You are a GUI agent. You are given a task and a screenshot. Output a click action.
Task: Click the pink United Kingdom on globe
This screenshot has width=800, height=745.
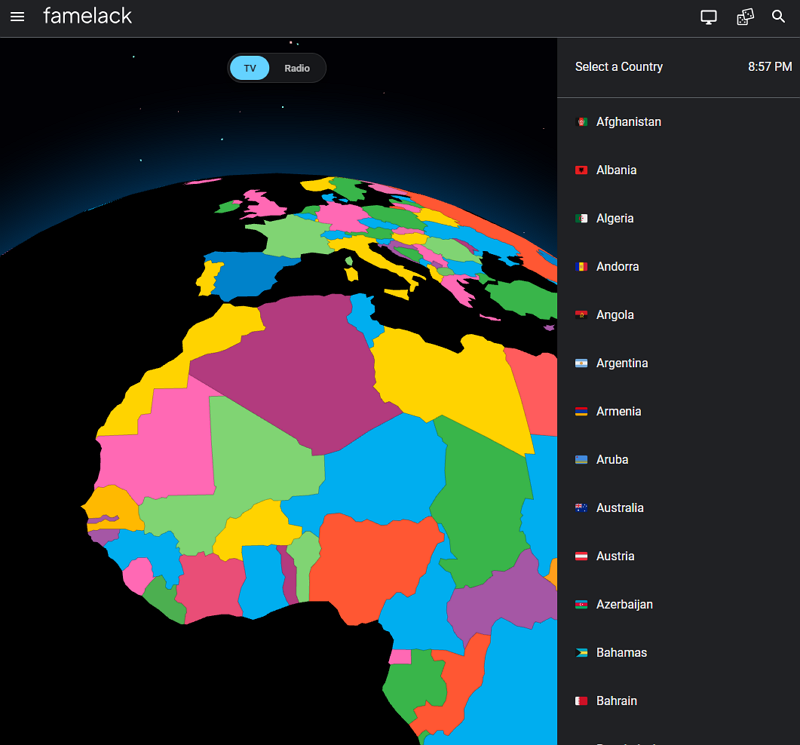264,205
